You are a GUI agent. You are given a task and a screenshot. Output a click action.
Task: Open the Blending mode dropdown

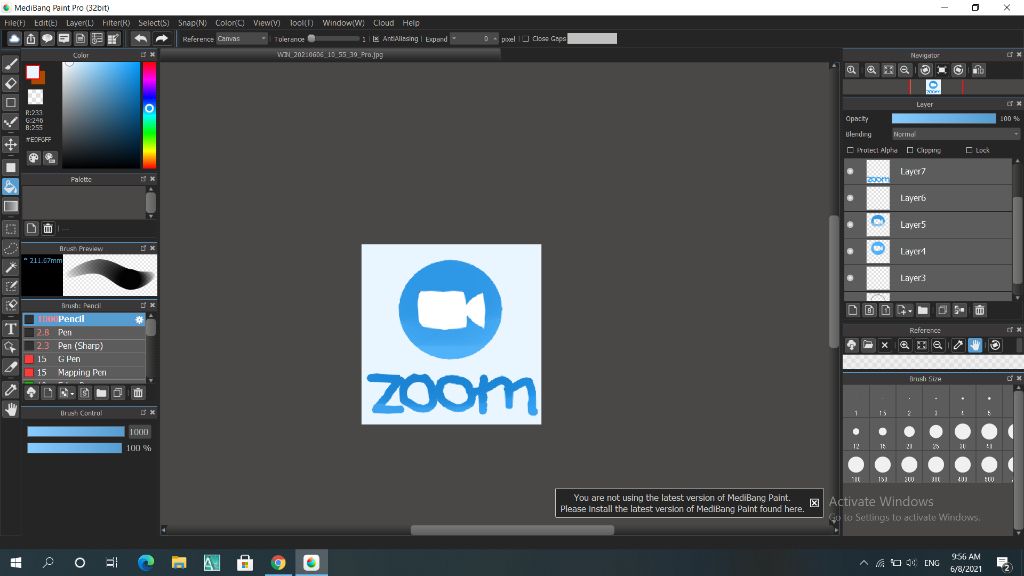(x=955, y=134)
